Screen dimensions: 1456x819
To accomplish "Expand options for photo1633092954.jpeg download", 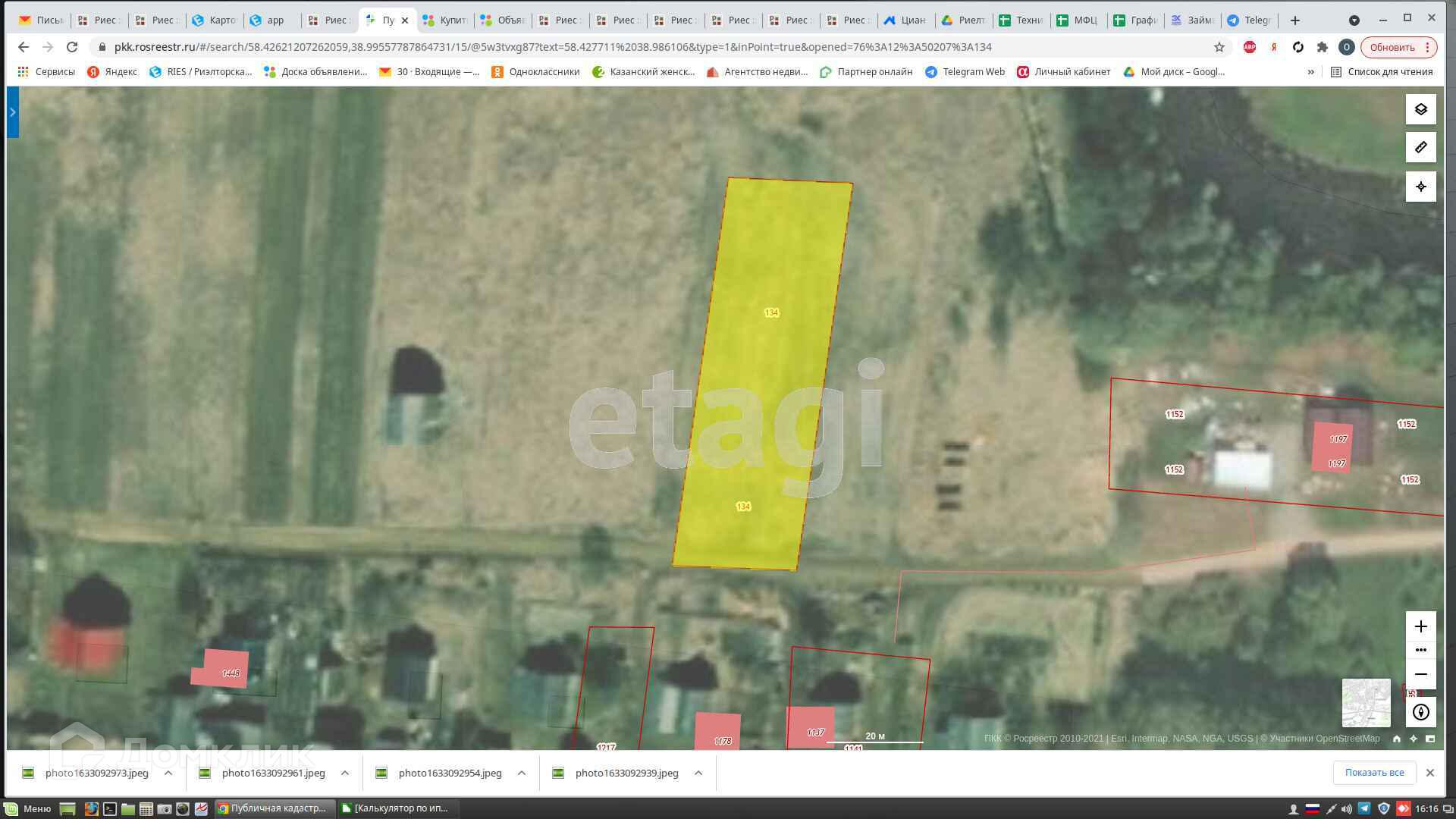I will (x=522, y=773).
